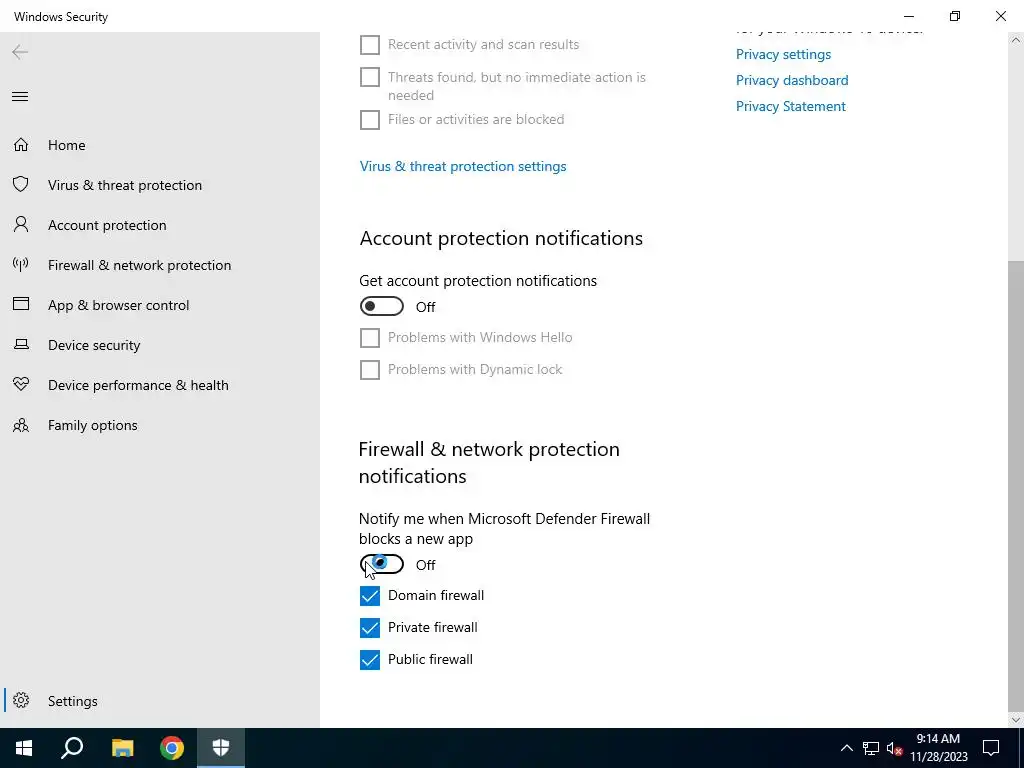Open Device performance & health page
The image size is (1024, 768).
tap(160, 385)
